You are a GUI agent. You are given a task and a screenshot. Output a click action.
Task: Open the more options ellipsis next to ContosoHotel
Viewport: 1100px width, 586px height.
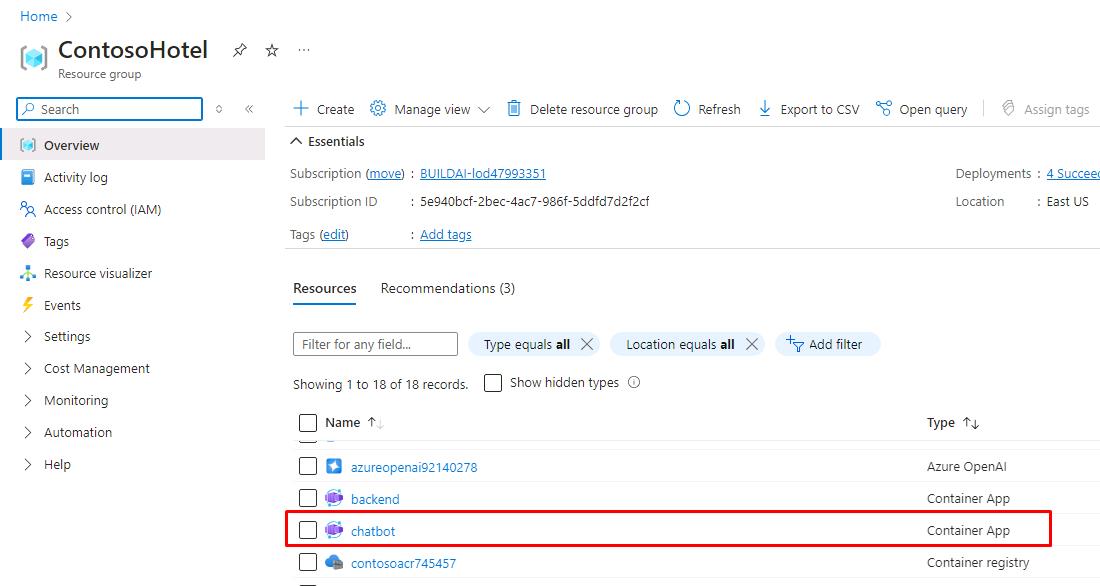[x=304, y=51]
